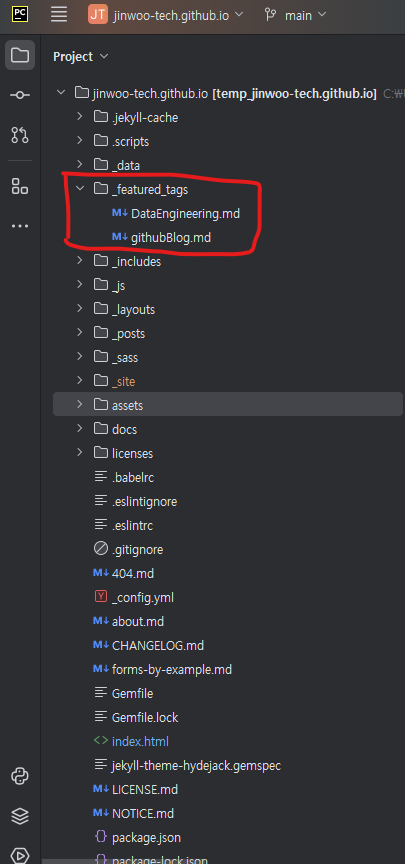Open the hamburger main menu

[59, 15]
